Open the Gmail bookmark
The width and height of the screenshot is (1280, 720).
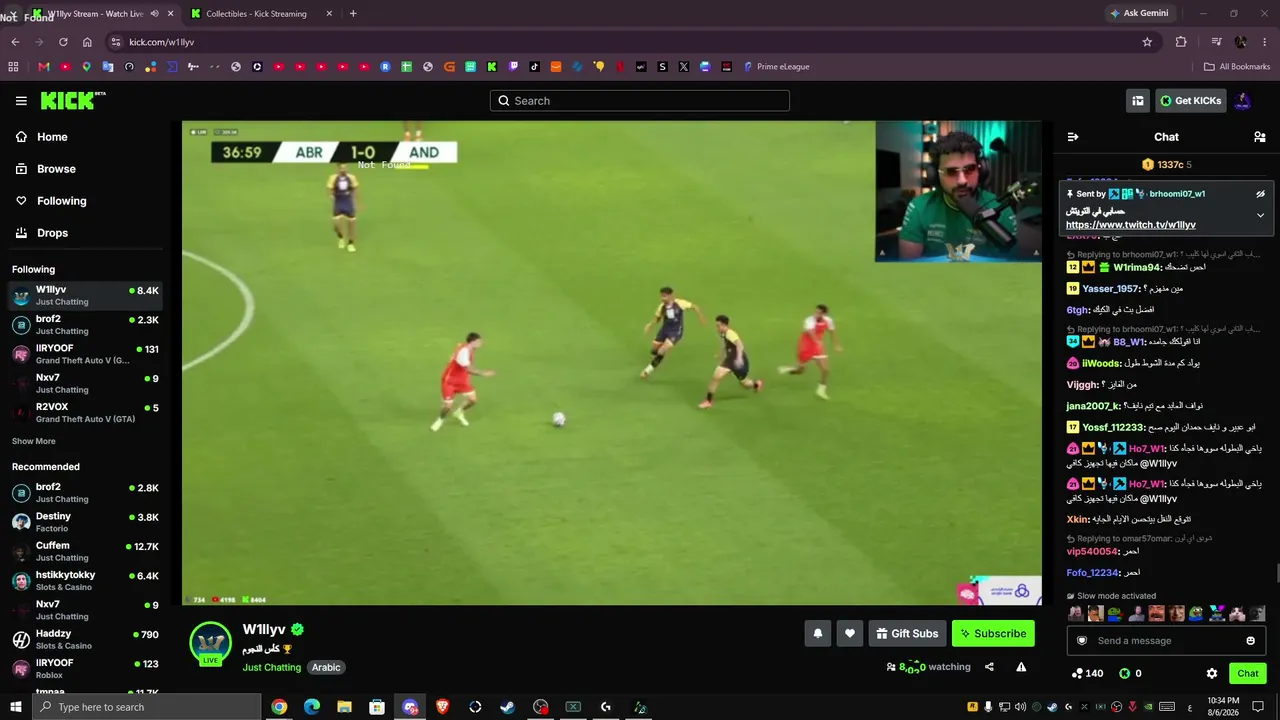pyautogui.click(x=43, y=67)
